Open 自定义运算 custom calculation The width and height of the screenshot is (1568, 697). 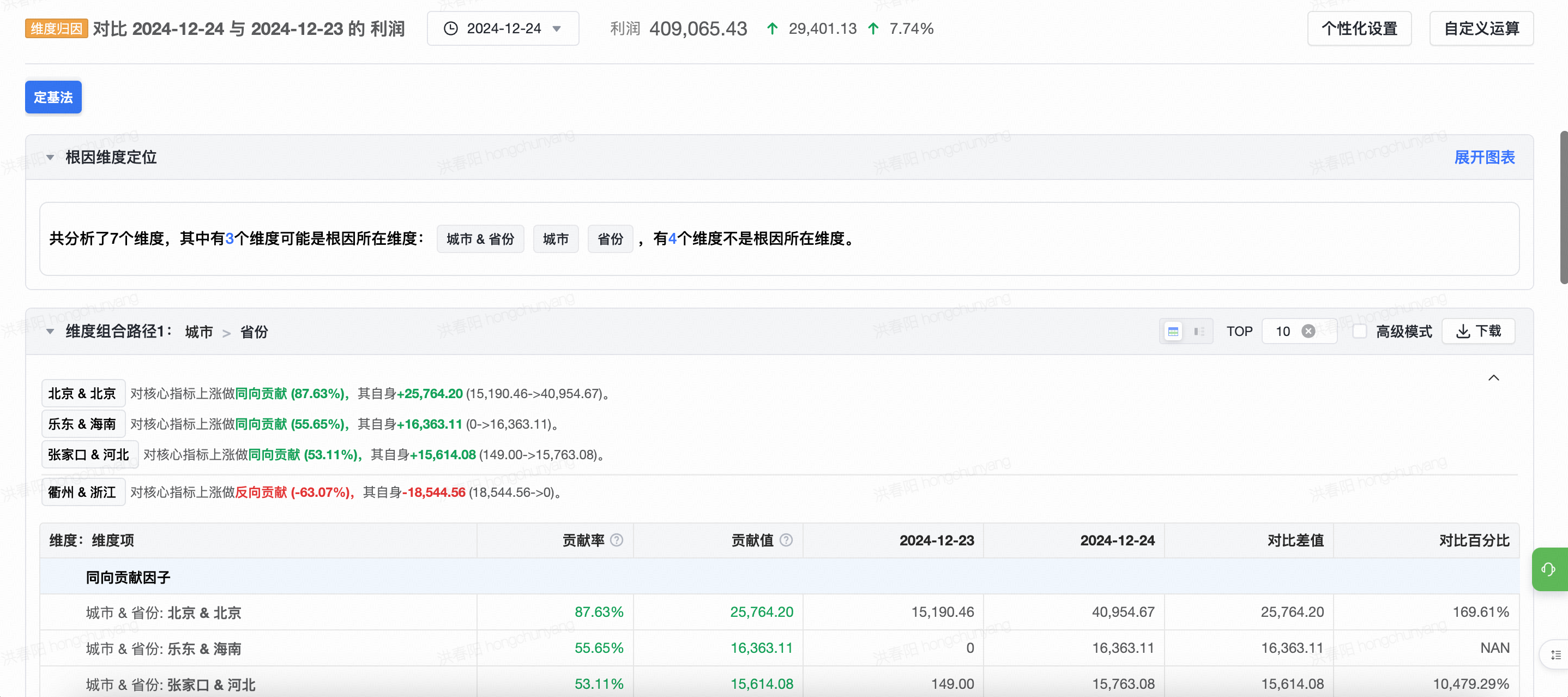click(x=1481, y=28)
